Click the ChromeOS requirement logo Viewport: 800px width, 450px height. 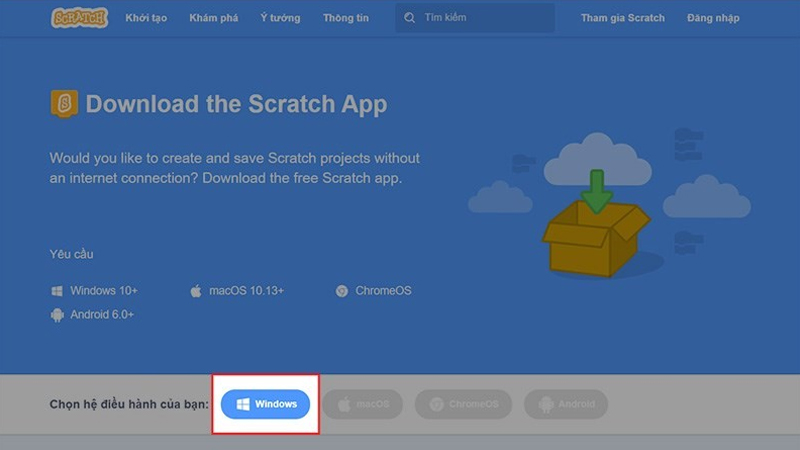click(342, 291)
